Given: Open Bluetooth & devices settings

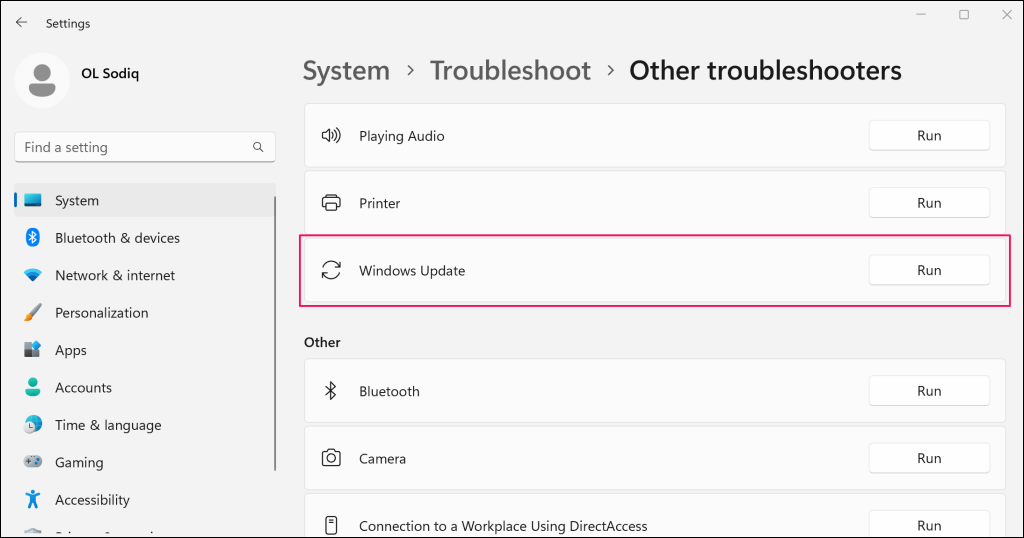Looking at the screenshot, I should coord(117,238).
